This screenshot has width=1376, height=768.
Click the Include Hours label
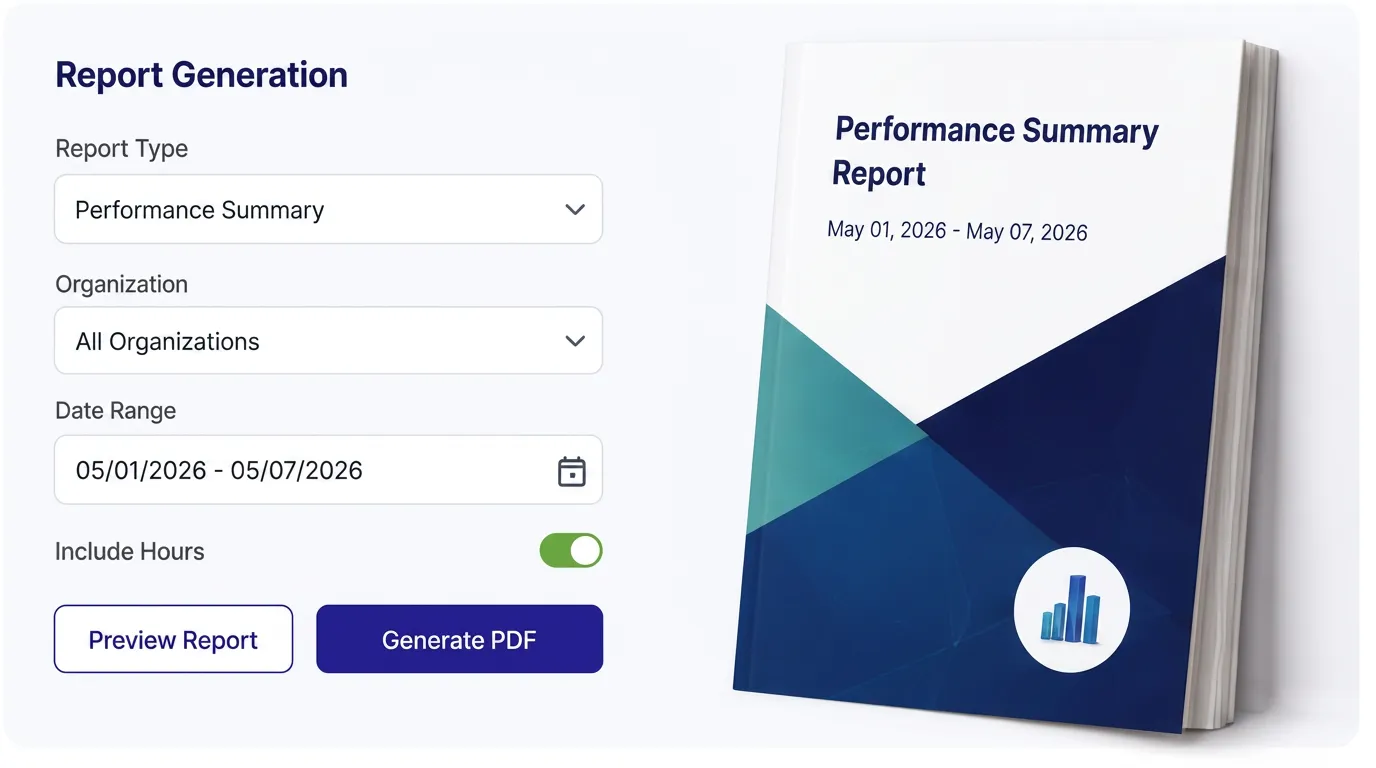click(130, 551)
